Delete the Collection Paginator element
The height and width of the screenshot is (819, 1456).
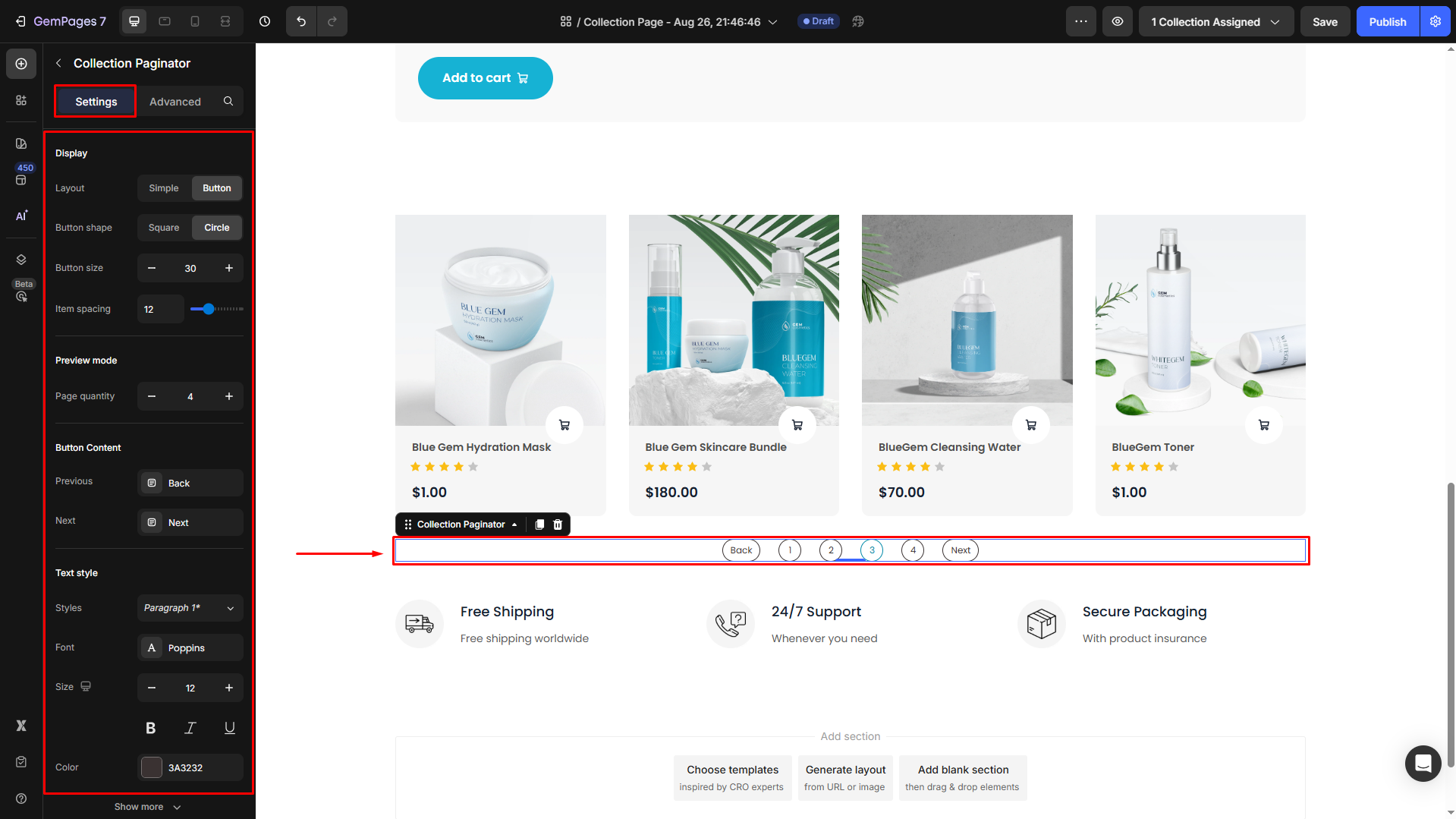pyautogui.click(x=558, y=524)
